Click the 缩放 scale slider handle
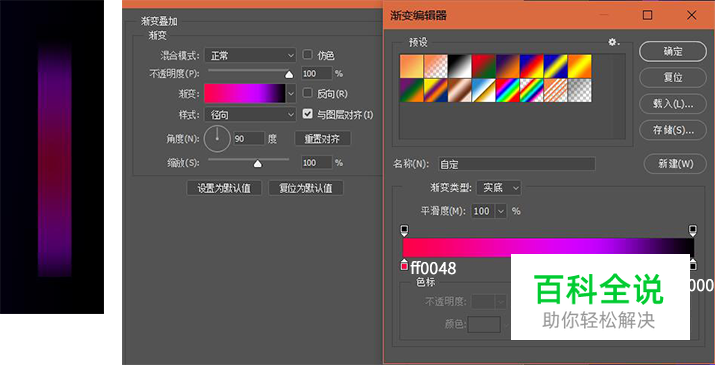This screenshot has height=365, width=715. tap(258, 164)
